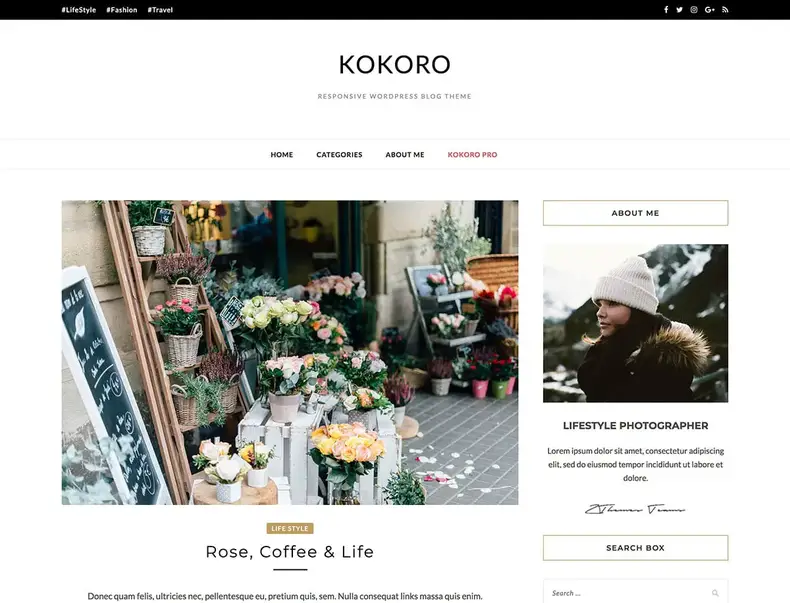Click the KOKORO site title

pos(394,64)
